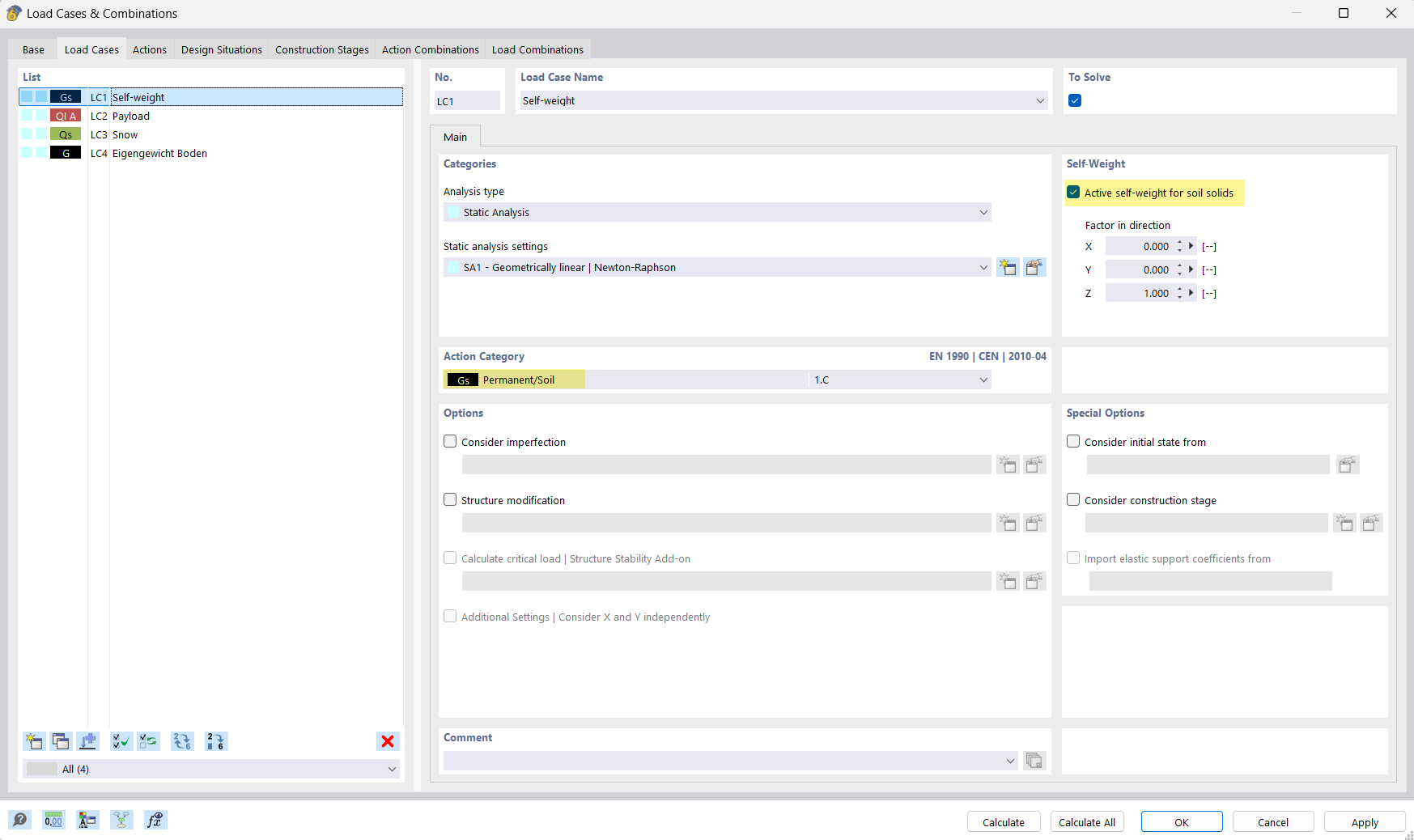Click the Calculate button
Screen dimensions: 1414x840
pos(1004,822)
